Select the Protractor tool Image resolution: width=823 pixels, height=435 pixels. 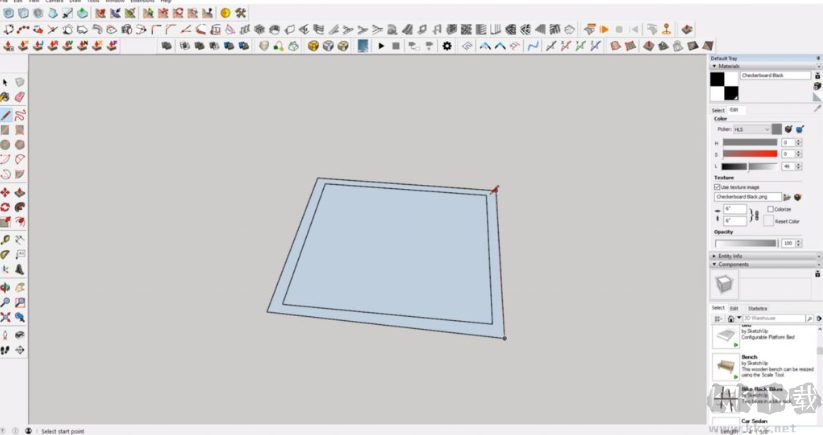[x=5, y=254]
